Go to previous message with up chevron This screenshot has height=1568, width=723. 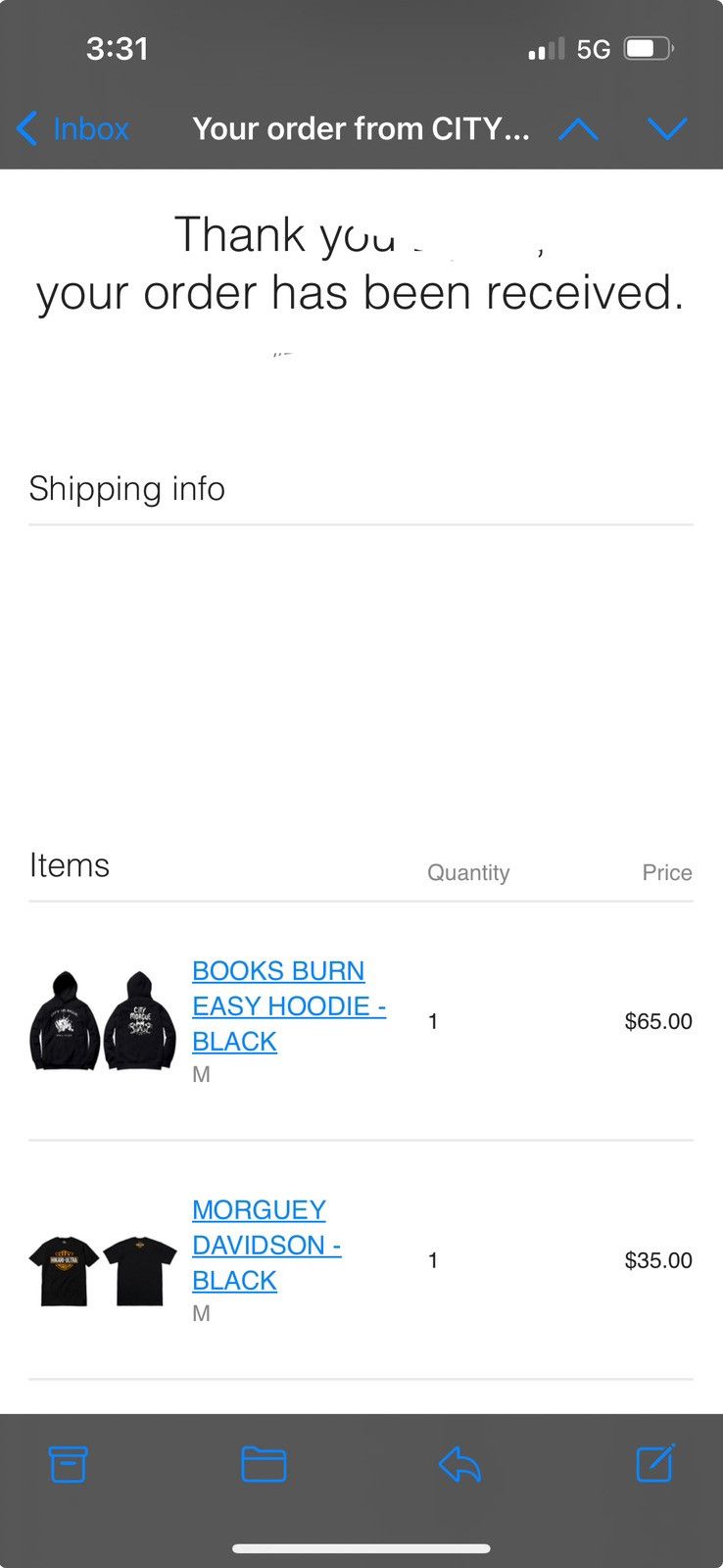pyautogui.click(x=578, y=128)
